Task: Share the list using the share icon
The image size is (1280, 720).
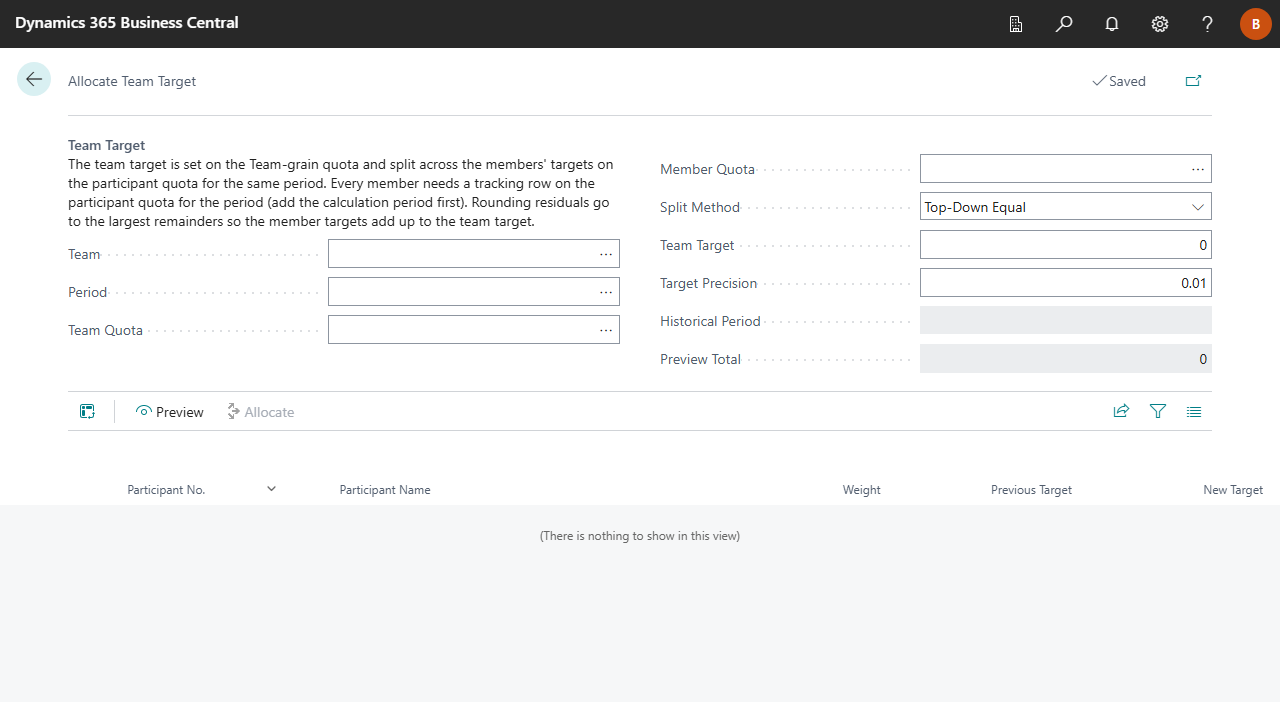Action: [1121, 411]
